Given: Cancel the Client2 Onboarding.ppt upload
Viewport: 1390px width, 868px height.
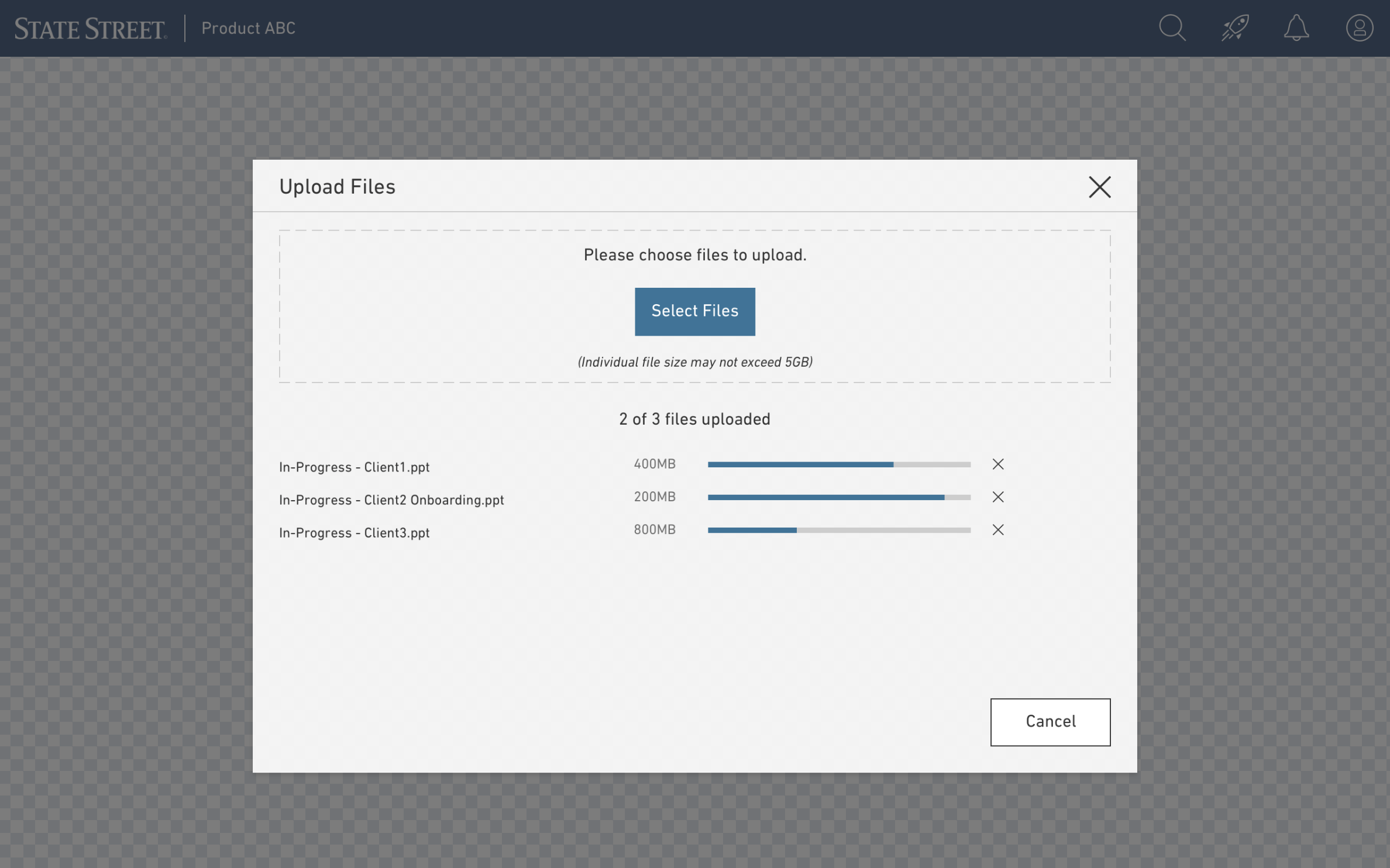Looking at the screenshot, I should coord(997,497).
